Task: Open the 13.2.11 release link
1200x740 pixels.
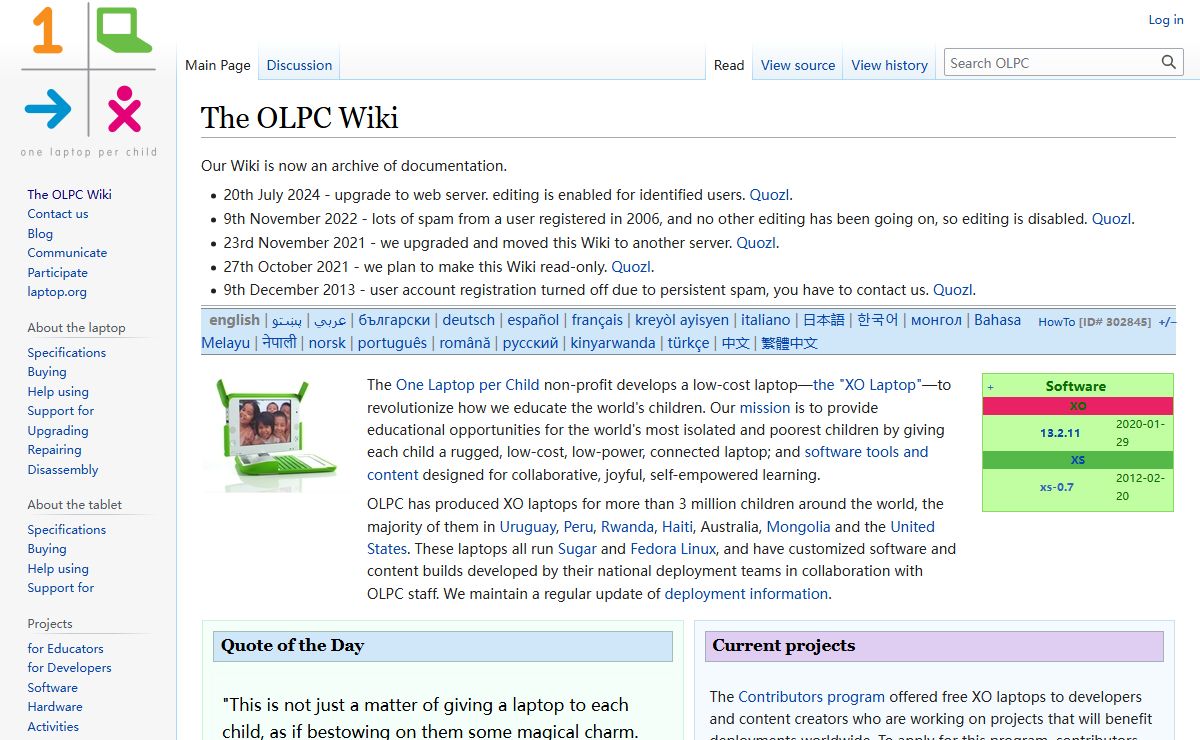Action: tap(1060, 433)
